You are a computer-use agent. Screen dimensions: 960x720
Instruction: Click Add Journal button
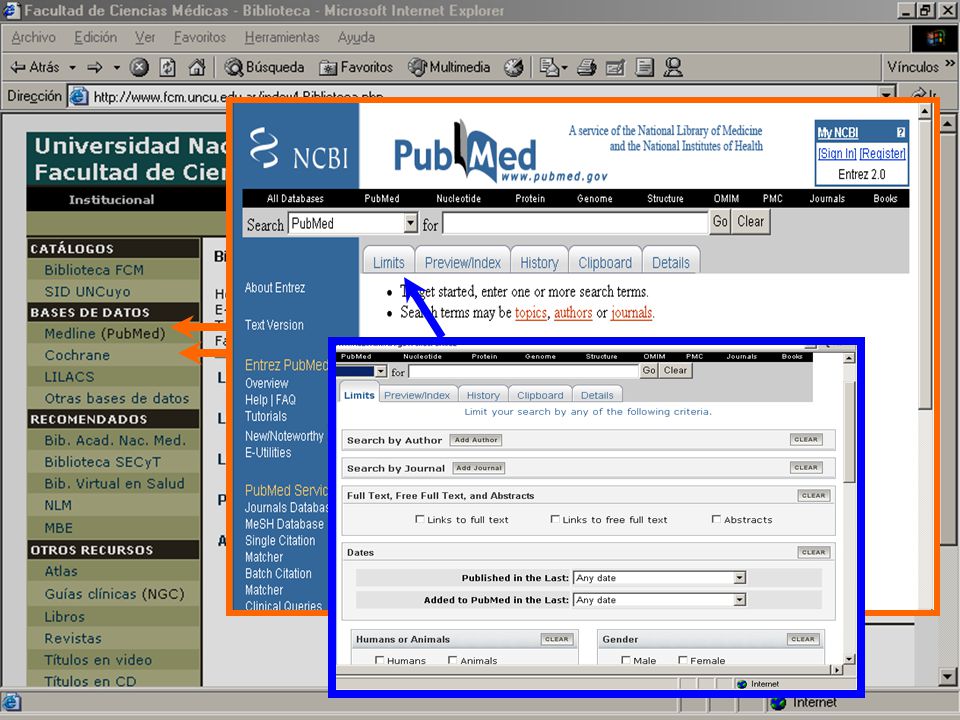point(479,468)
